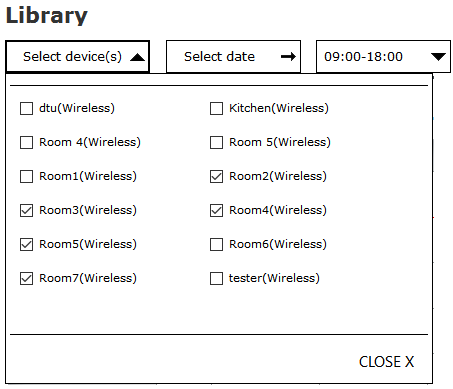Collapse the Select device(s) dropdown arrow

click(137, 57)
